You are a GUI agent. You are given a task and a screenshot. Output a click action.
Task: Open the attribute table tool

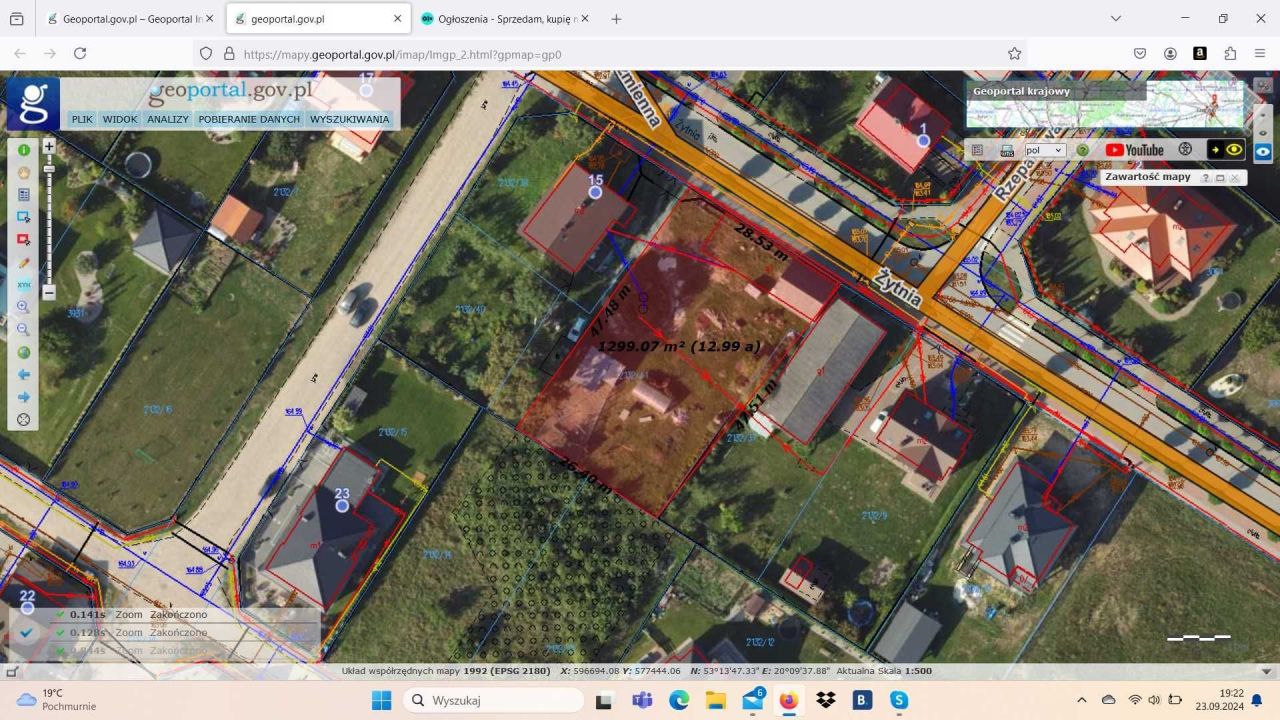pyautogui.click(x=24, y=195)
